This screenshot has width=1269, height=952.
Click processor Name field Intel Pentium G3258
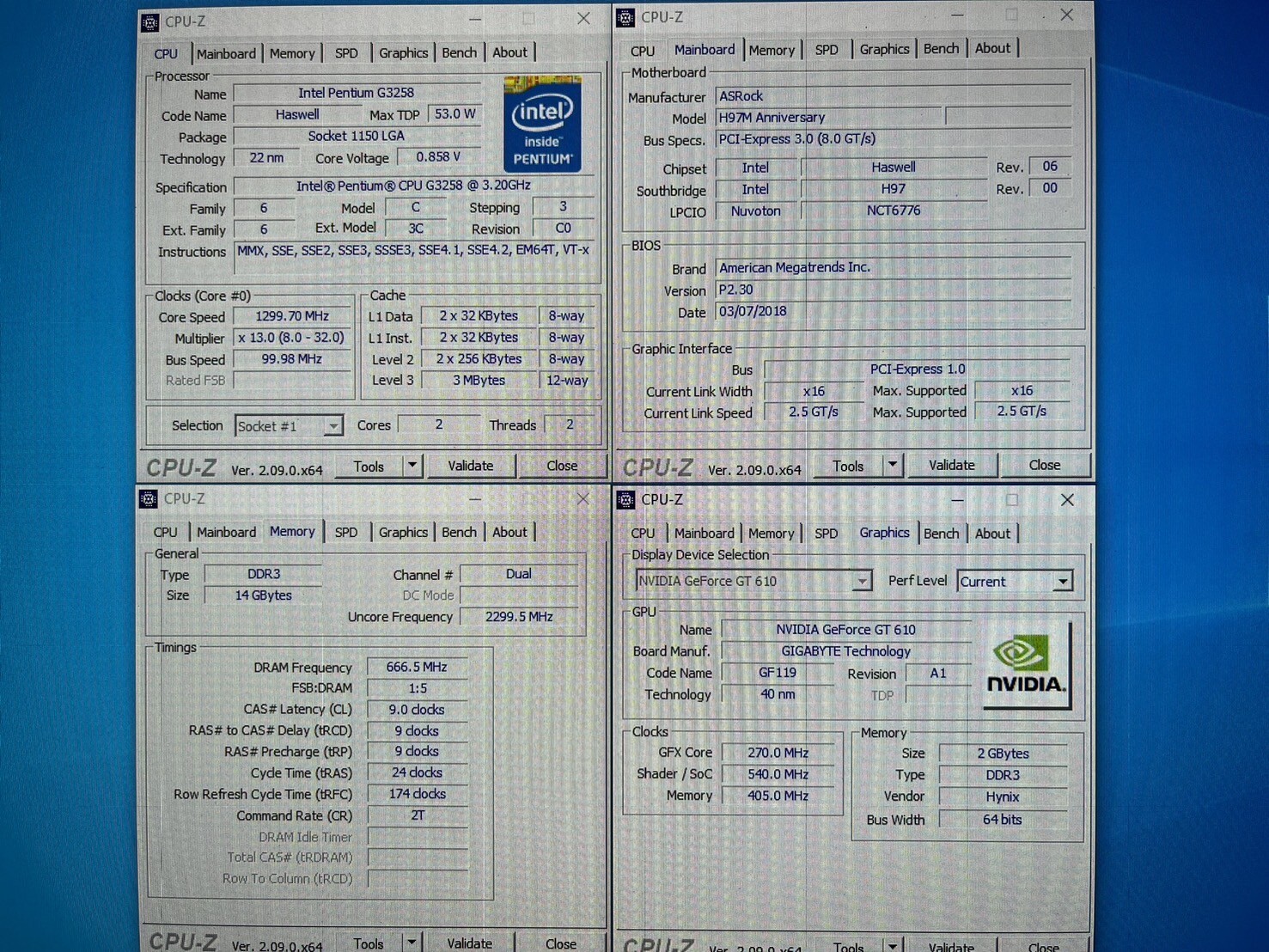point(357,93)
